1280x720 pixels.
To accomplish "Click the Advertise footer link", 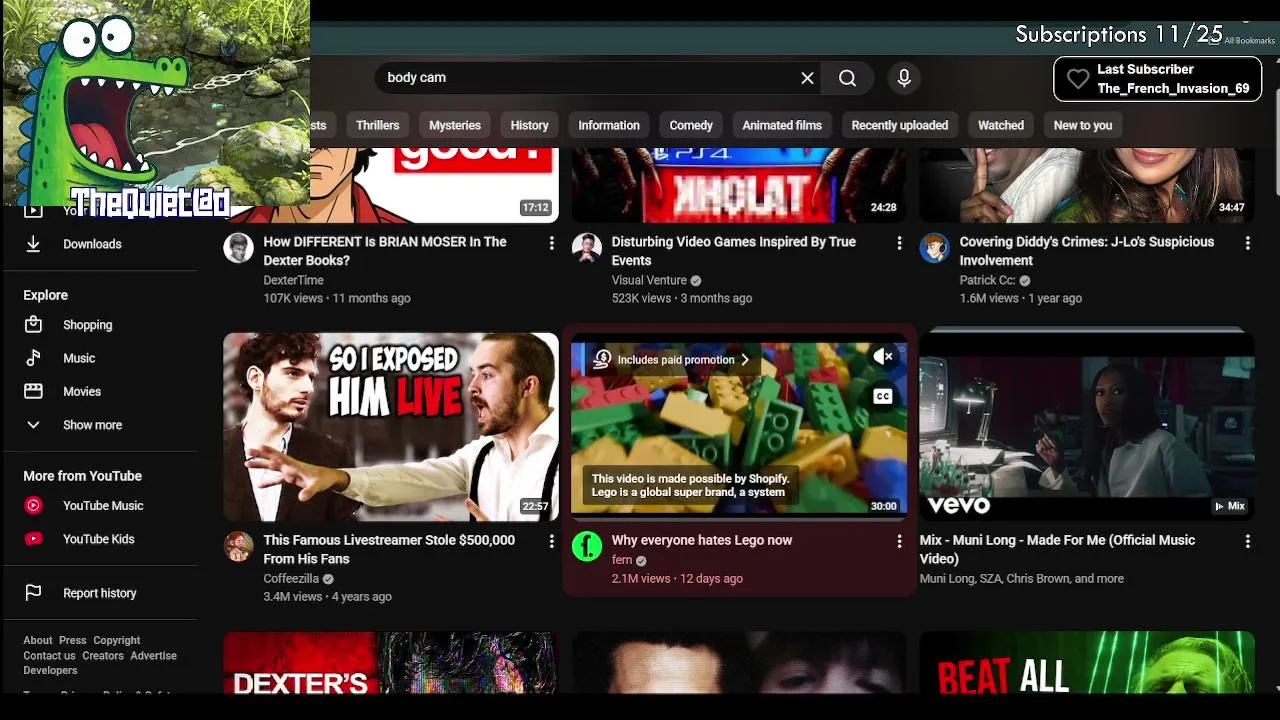I will 153,656.
